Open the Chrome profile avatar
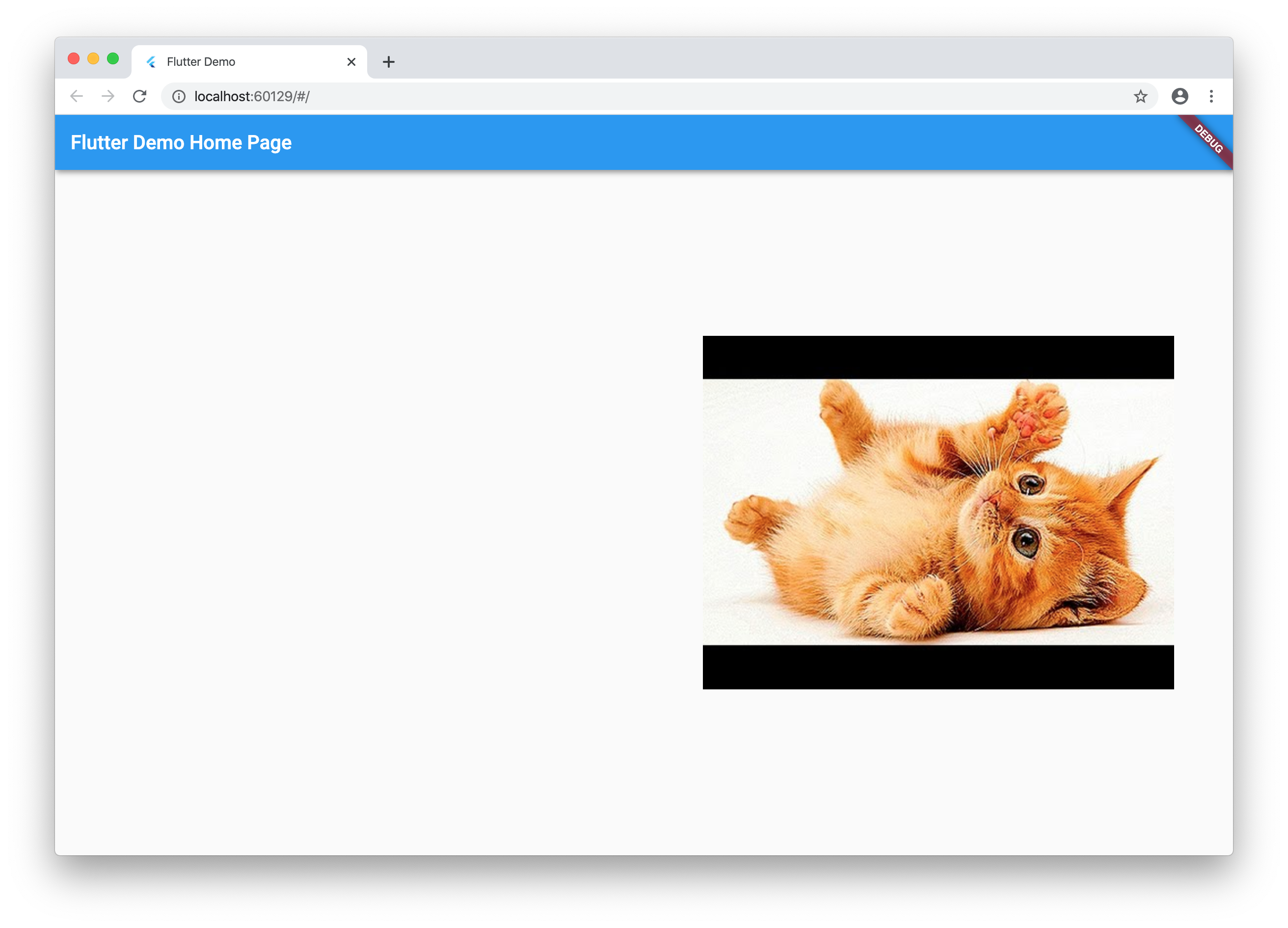 pos(1180,97)
